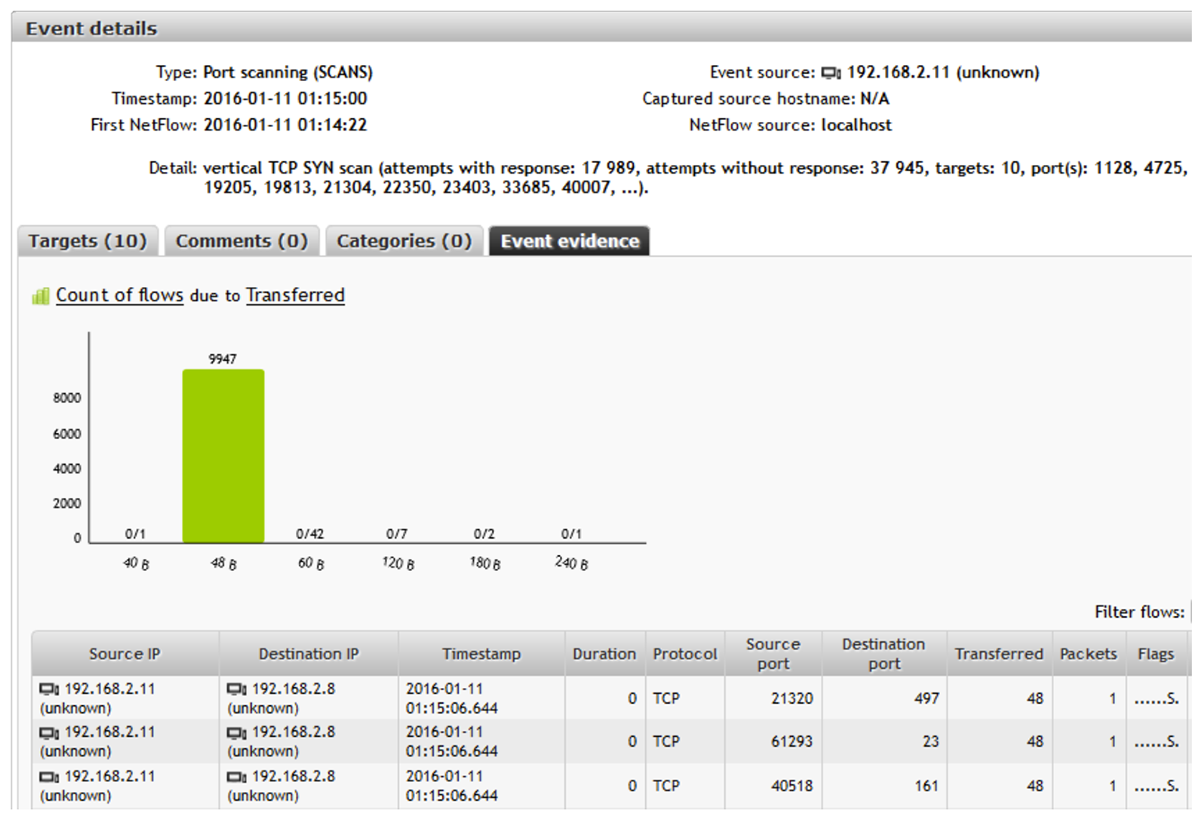Click source host icon in row with port 61293
1200x822 pixels.
[x=50, y=733]
